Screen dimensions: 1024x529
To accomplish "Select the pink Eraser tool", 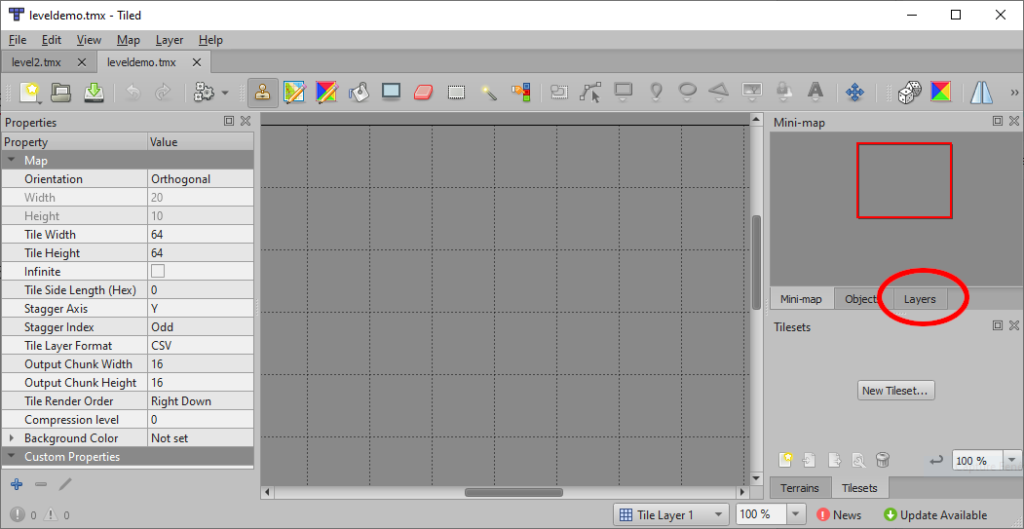I will click(x=423, y=93).
